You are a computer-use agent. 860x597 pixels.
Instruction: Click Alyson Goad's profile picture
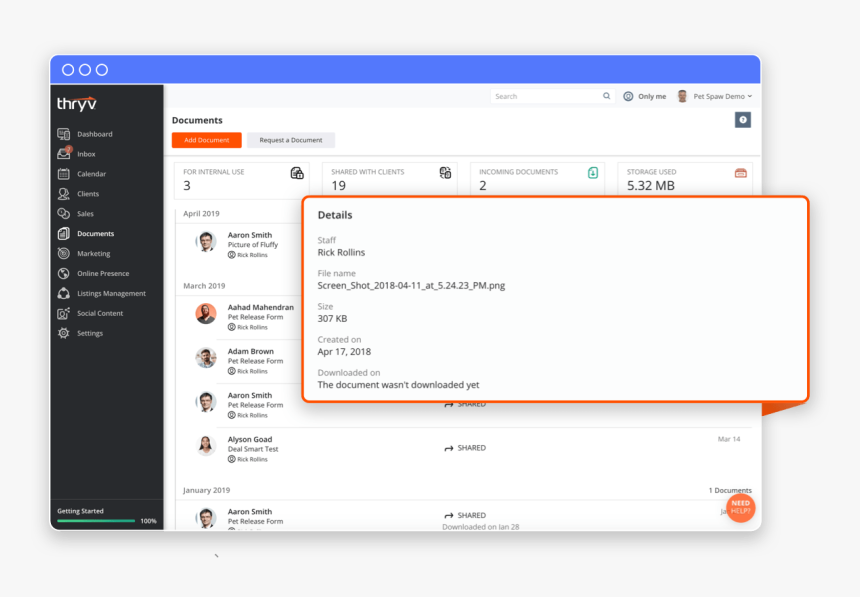click(206, 446)
